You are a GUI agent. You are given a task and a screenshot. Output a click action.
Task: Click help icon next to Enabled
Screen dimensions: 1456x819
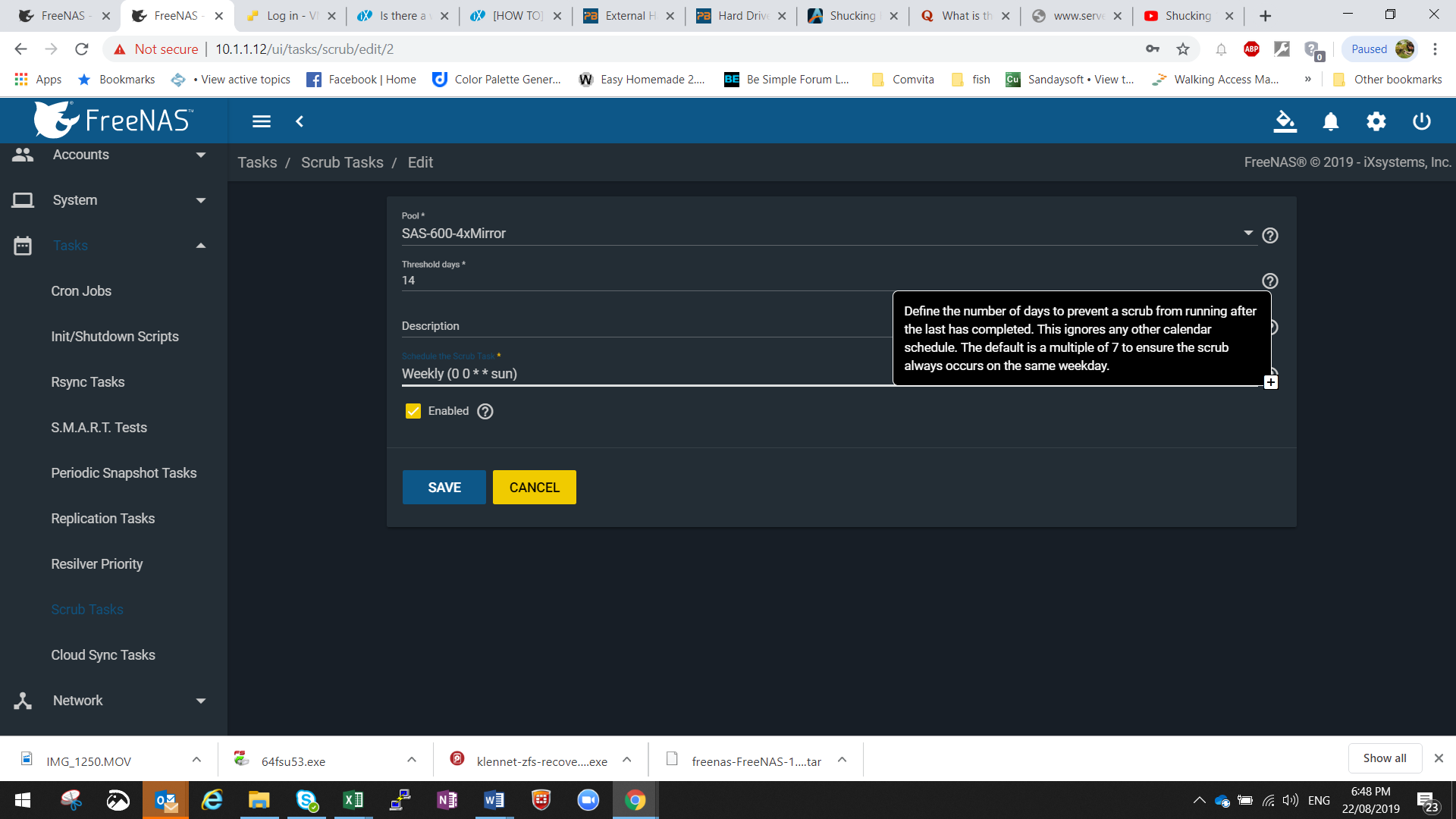(x=485, y=411)
